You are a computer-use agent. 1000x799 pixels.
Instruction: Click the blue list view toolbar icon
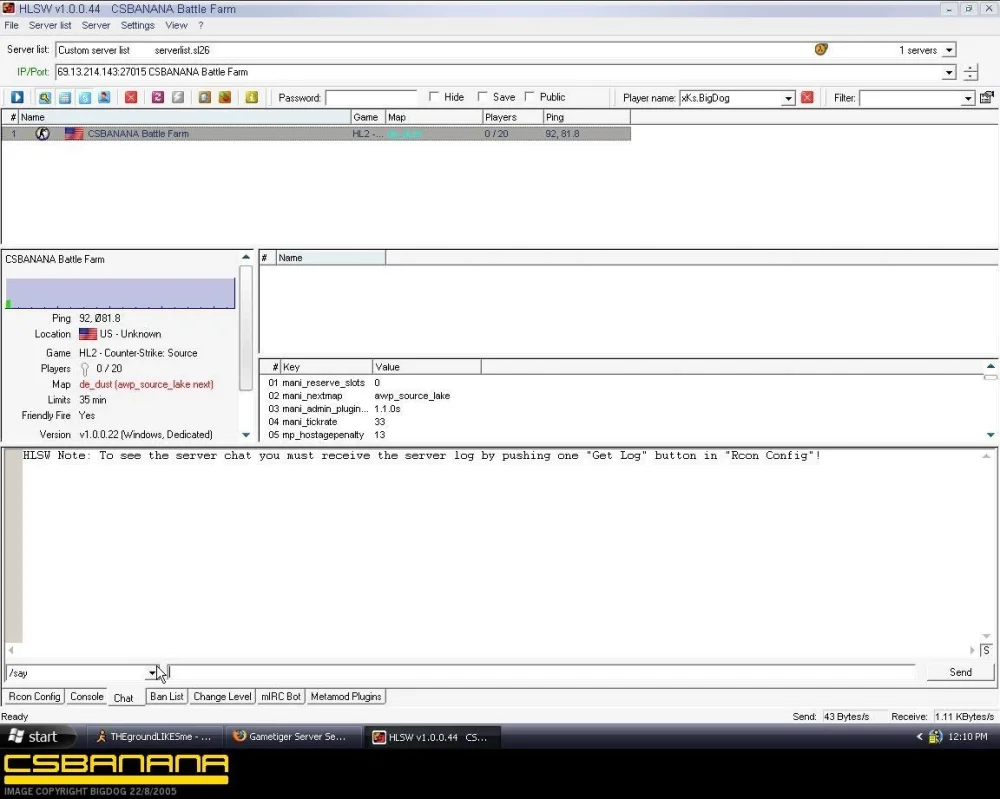pos(64,98)
